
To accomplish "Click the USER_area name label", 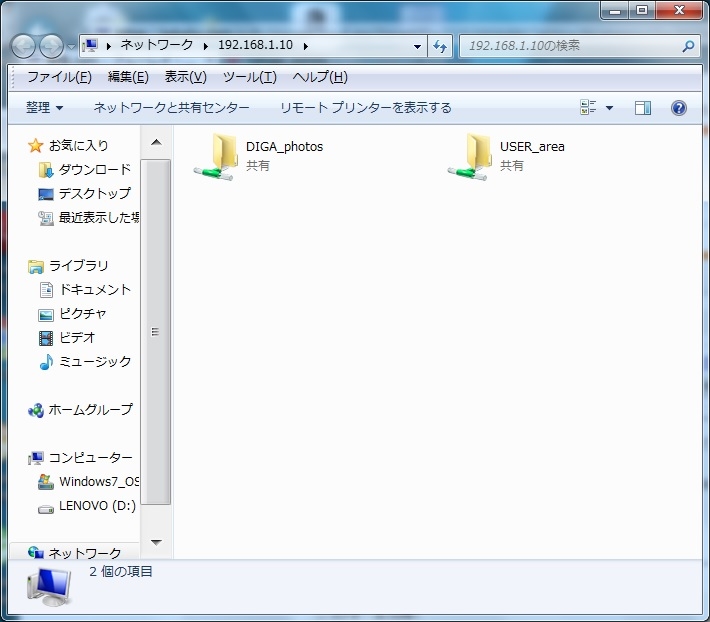I will [x=532, y=147].
